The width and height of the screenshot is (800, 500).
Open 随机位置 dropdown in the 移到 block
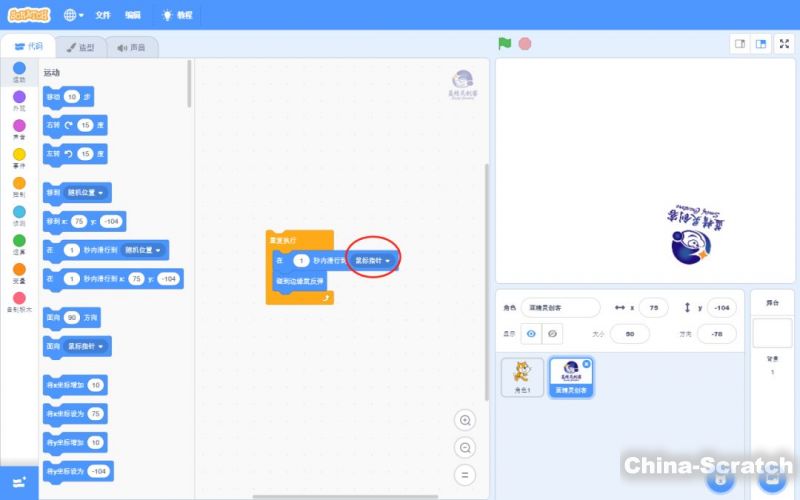[88, 192]
